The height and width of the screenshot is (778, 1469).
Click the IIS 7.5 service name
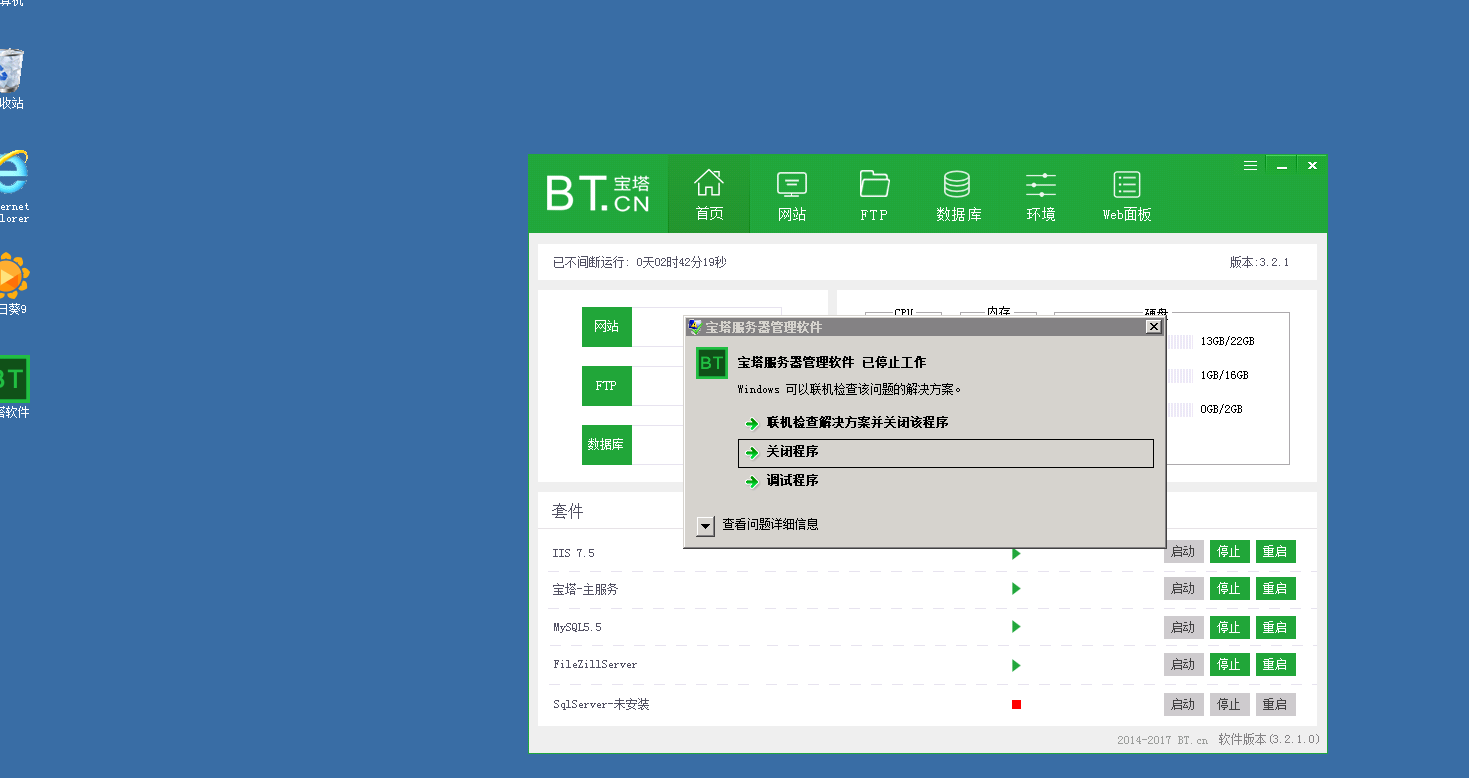(574, 553)
